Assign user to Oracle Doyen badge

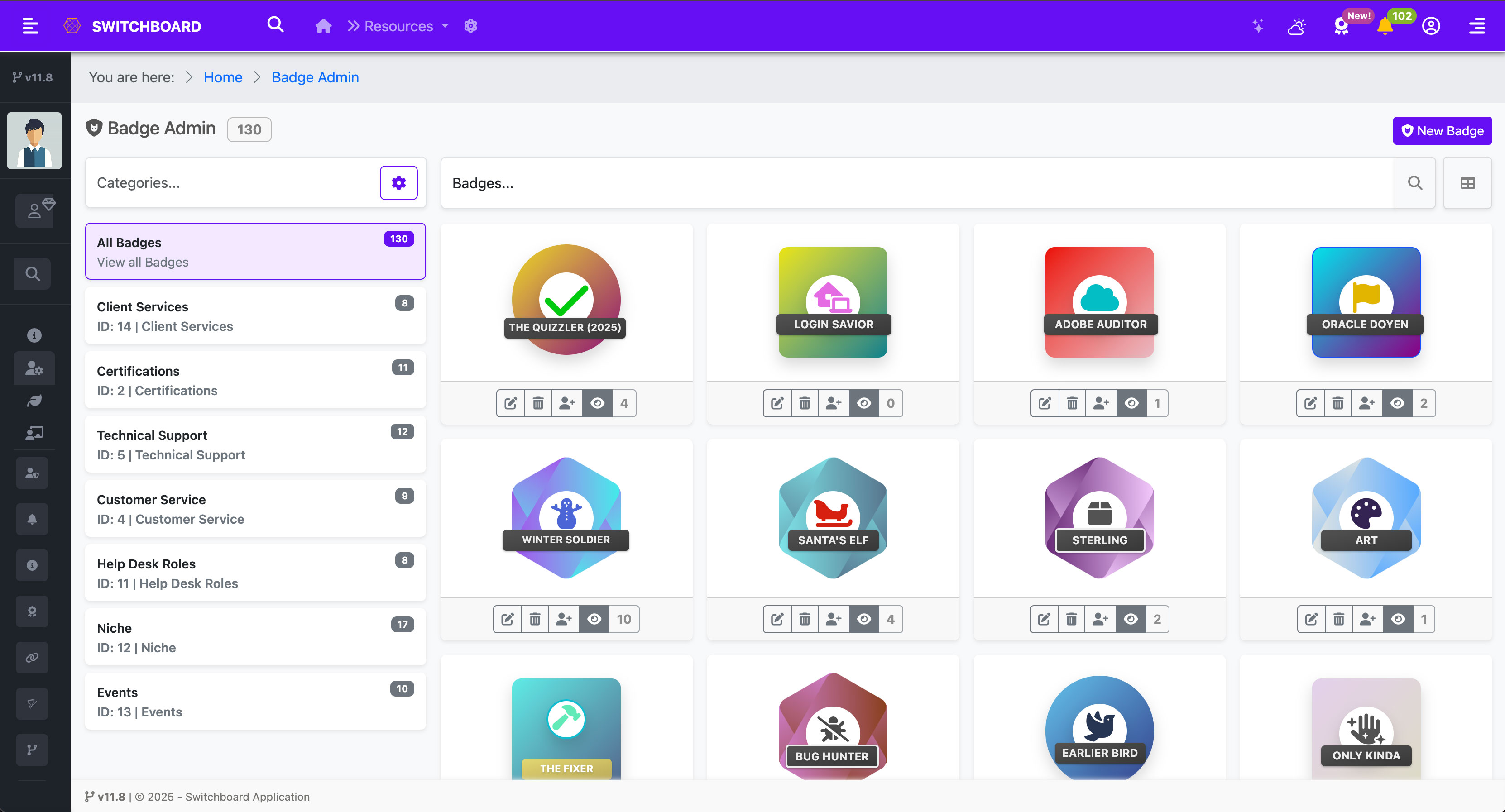[x=1366, y=403]
